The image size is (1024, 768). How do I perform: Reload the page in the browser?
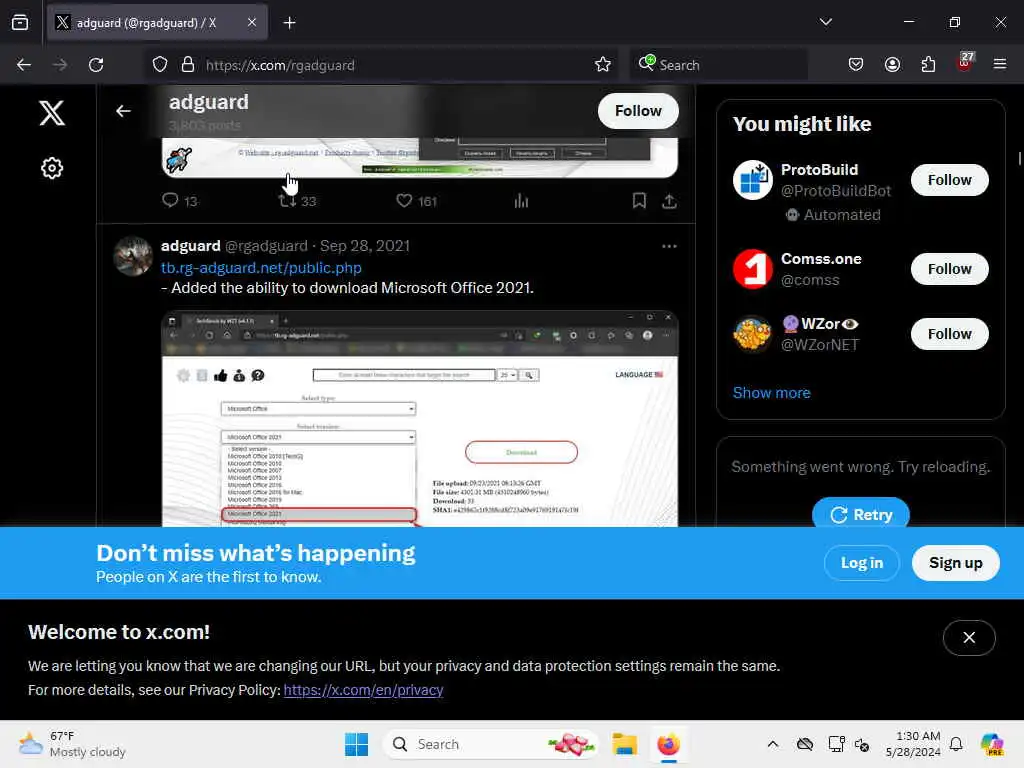96,65
